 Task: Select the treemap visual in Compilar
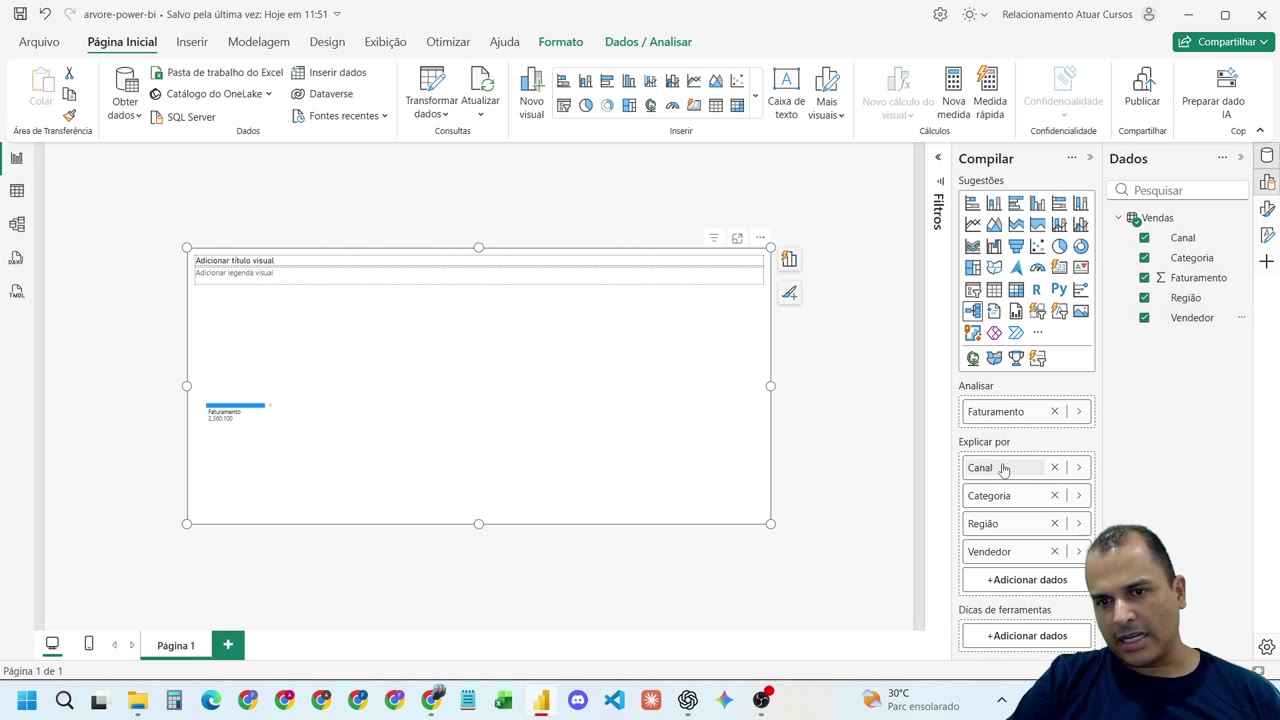click(x=973, y=268)
